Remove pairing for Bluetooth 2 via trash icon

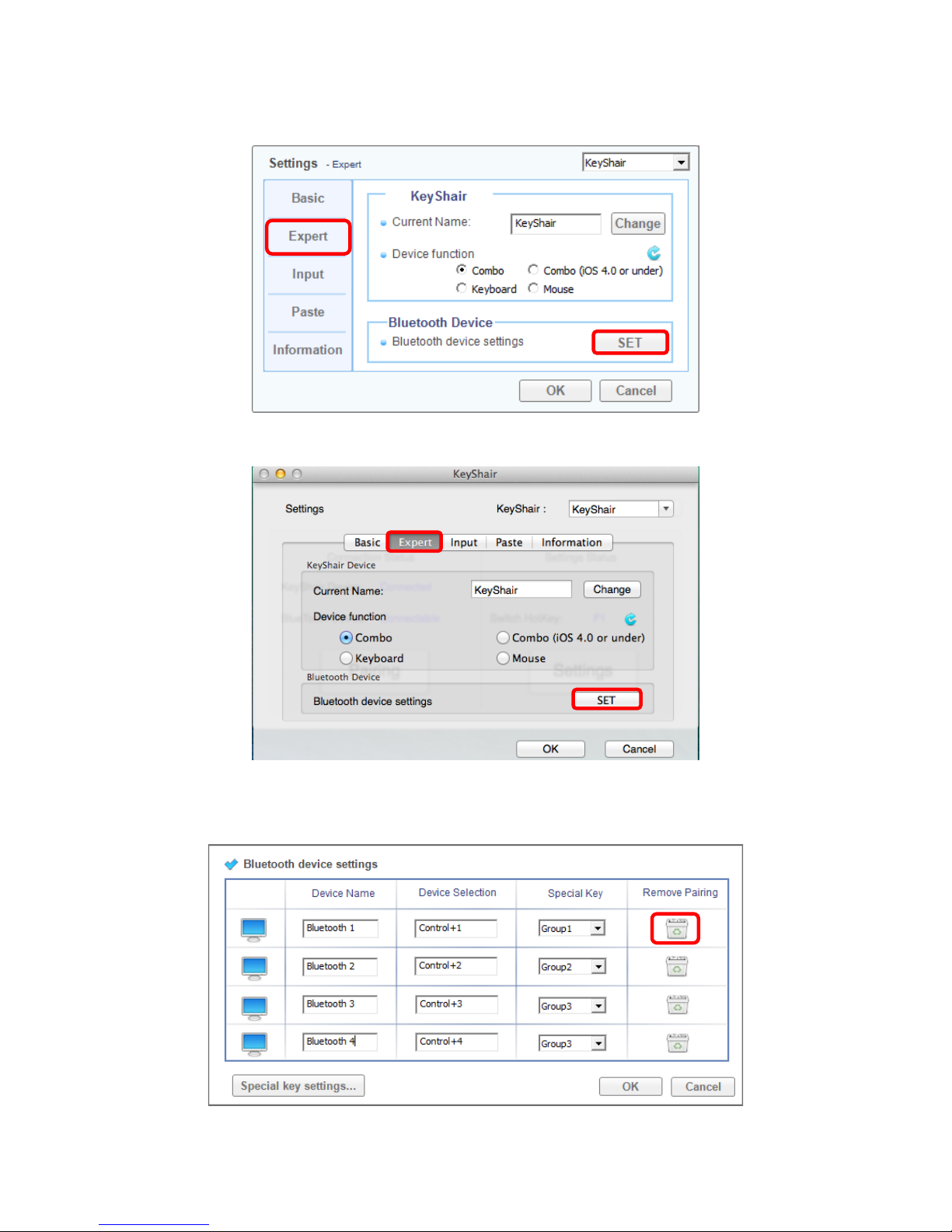pyautogui.click(x=677, y=966)
